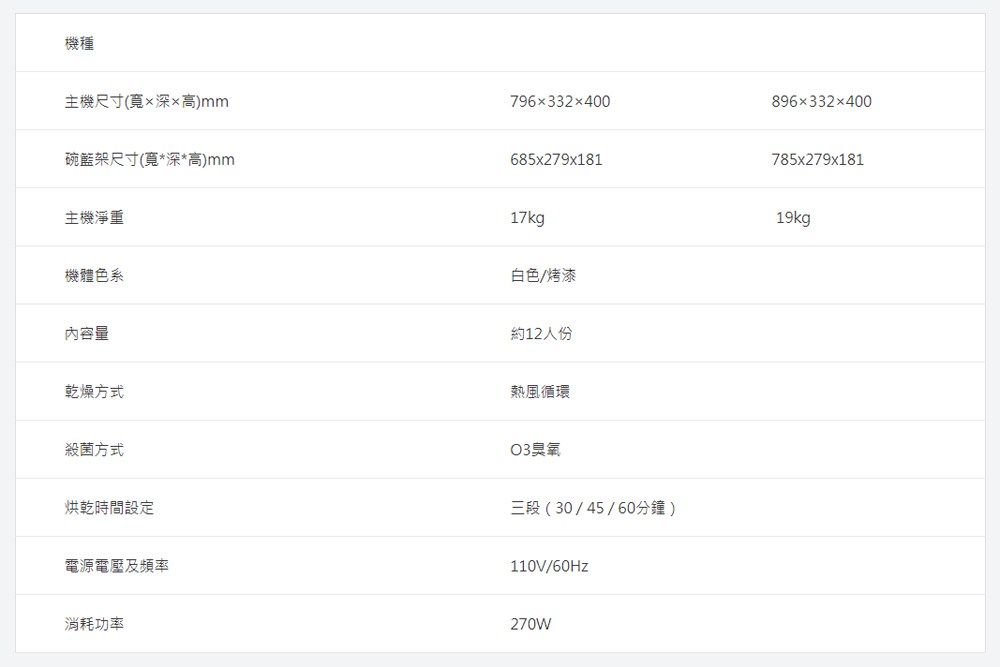The width and height of the screenshot is (1000, 667).
Task: Click the 主機尺寸(寬×深×高)mm row label
Action: click(147, 101)
